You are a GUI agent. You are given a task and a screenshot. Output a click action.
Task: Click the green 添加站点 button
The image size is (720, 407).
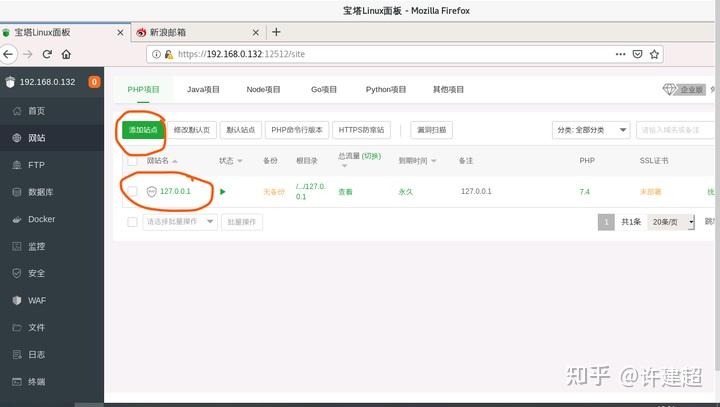[143, 130]
